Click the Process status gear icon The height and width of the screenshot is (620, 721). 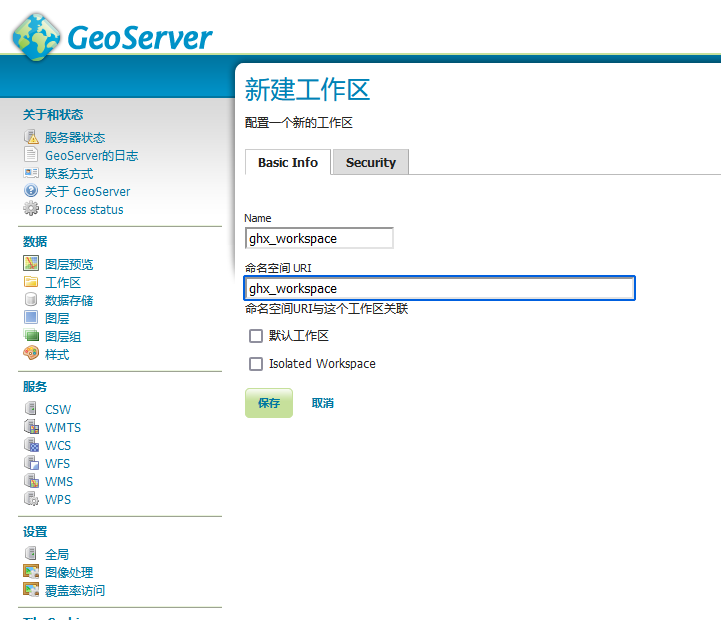pyautogui.click(x=31, y=209)
